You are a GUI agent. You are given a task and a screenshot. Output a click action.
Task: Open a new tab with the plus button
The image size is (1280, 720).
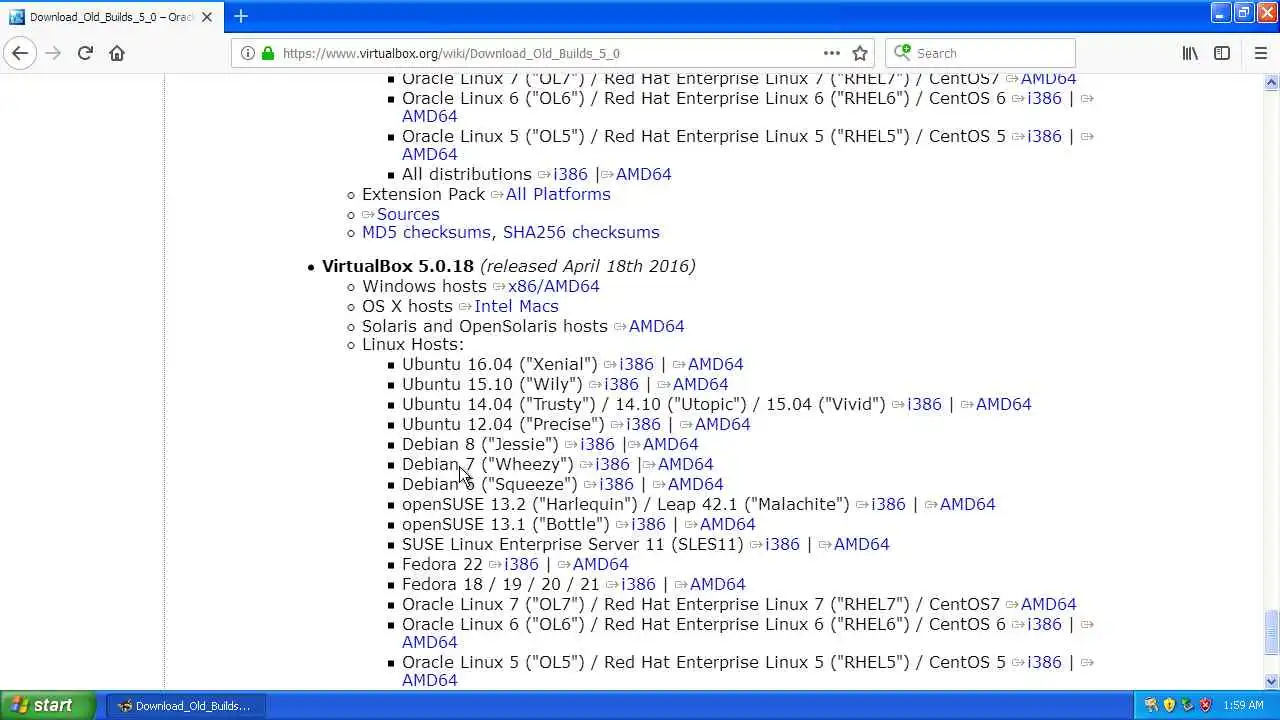[241, 16]
